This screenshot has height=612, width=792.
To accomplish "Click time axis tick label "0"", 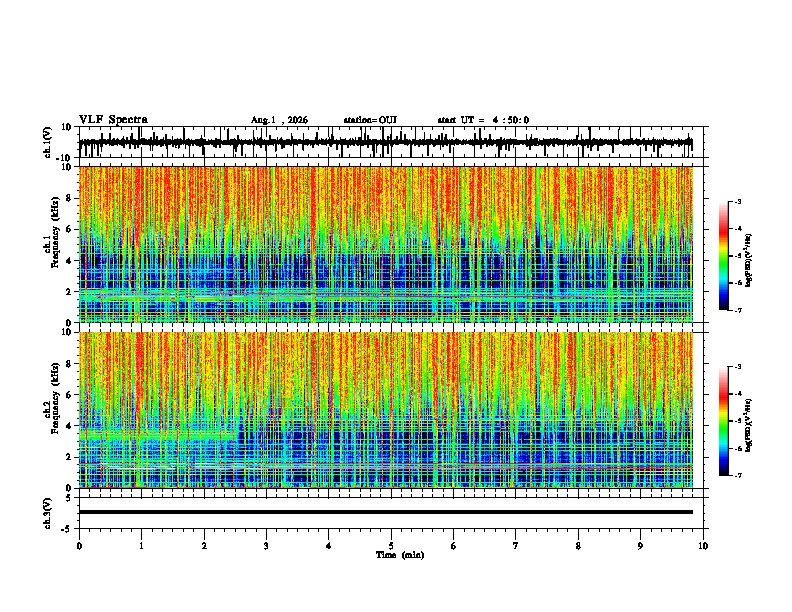I will coord(79,546).
